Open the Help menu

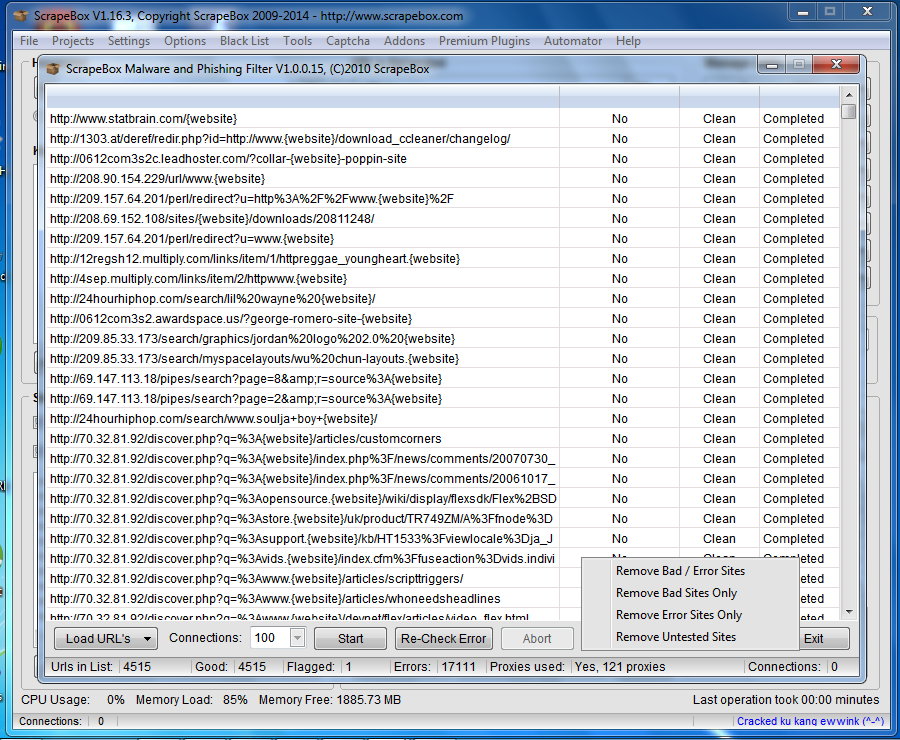coord(628,41)
